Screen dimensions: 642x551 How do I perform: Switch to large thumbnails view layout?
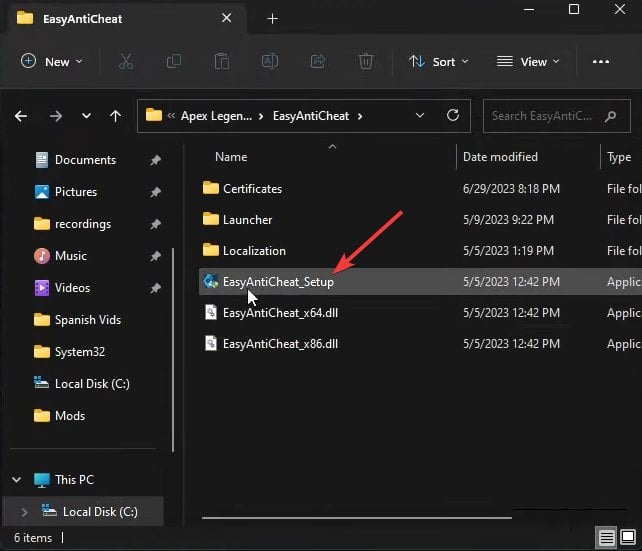click(x=628, y=537)
